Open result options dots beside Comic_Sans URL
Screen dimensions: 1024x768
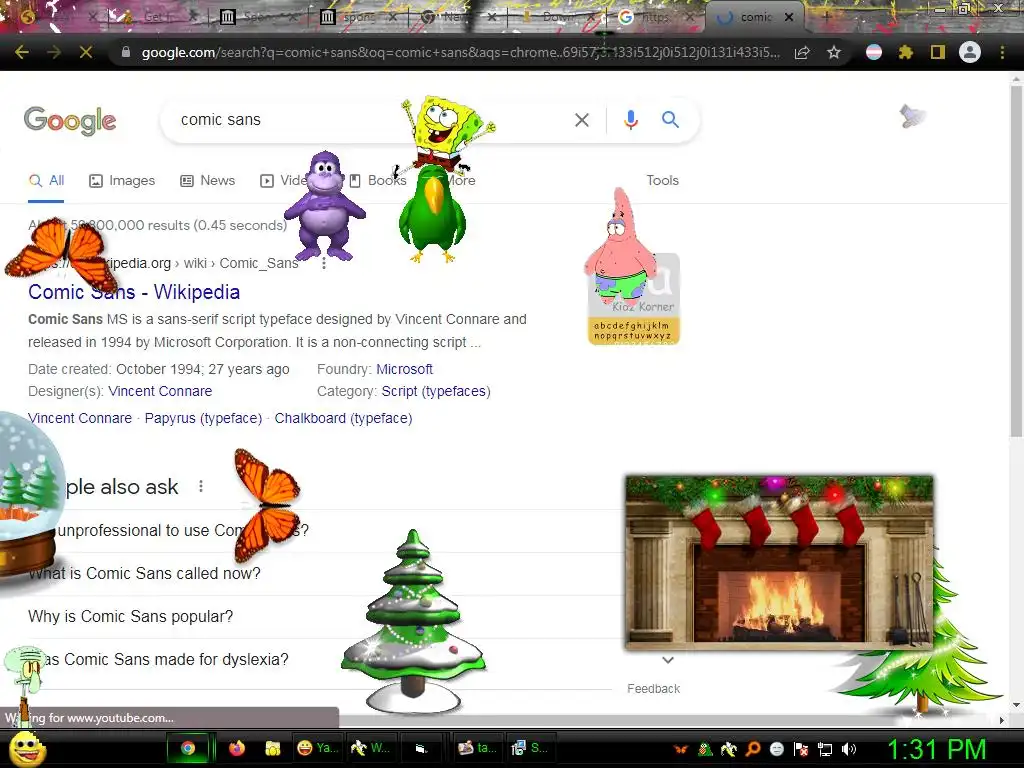[x=324, y=263]
